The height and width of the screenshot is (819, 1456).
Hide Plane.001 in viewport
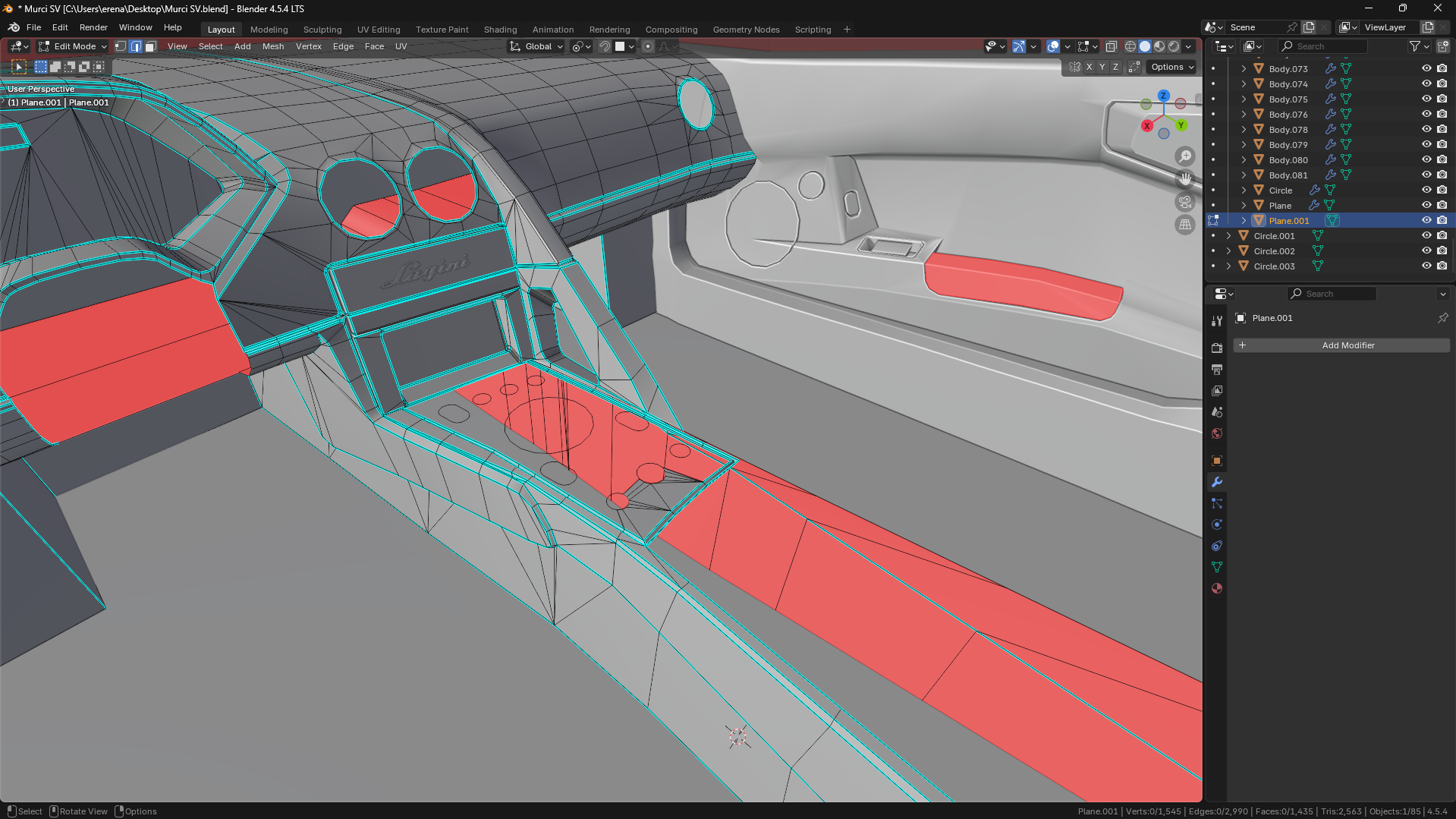(1426, 221)
